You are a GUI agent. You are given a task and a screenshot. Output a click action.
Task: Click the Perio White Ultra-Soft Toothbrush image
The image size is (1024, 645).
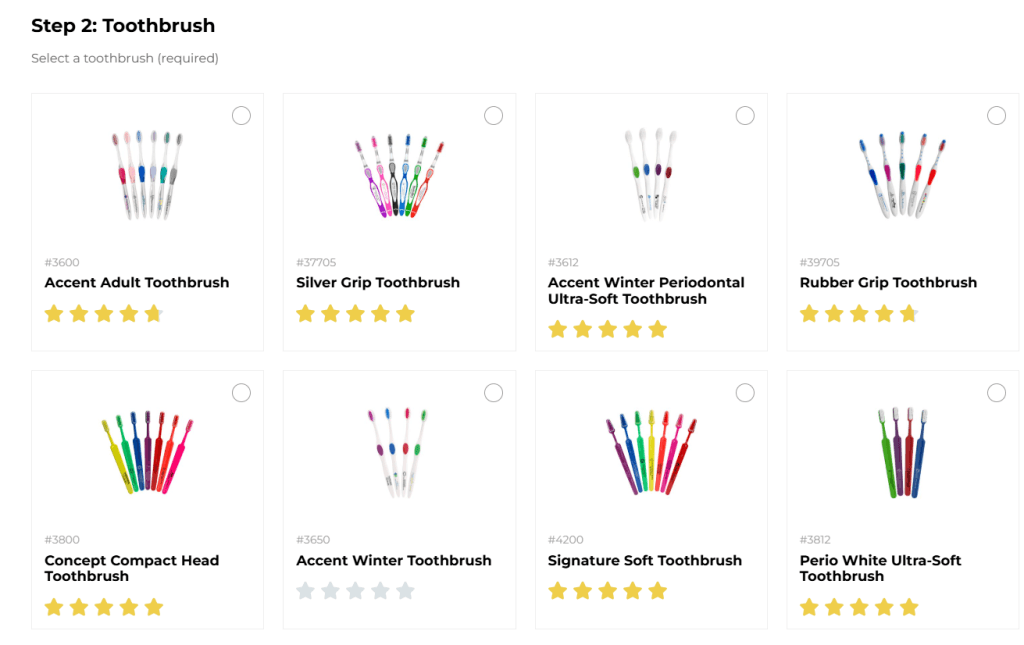pos(902,453)
